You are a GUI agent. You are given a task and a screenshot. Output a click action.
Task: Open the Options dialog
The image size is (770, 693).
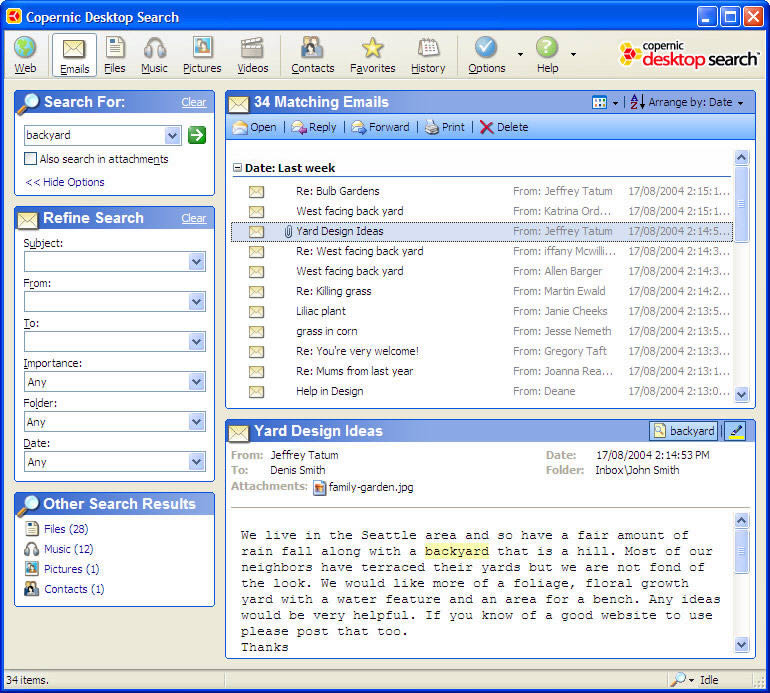[486, 55]
